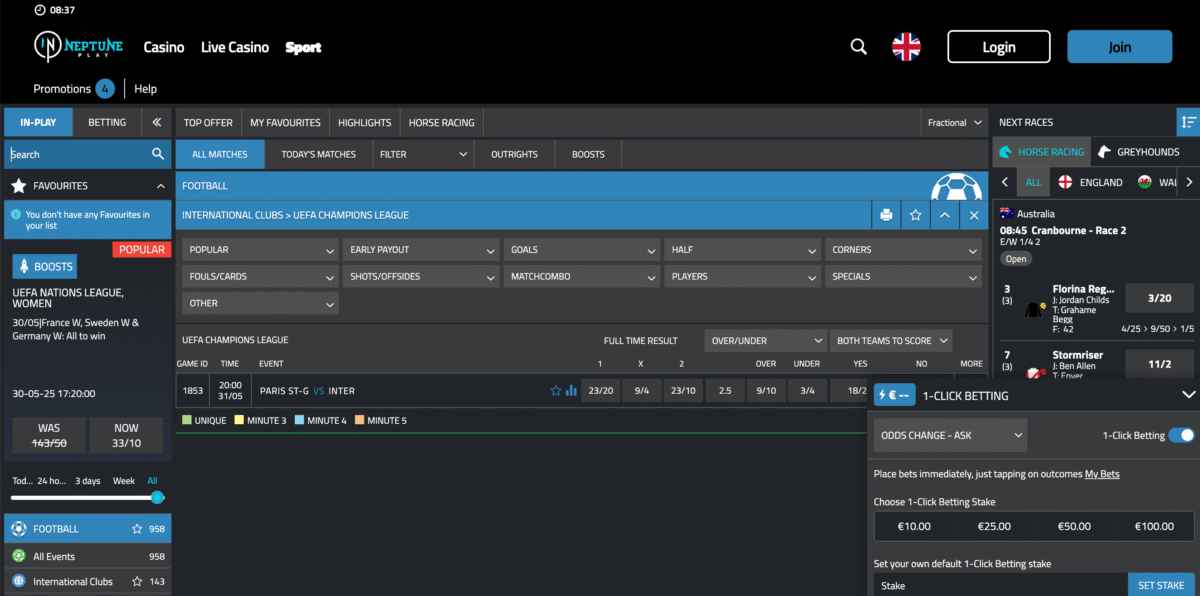Image resolution: width=1200 pixels, height=596 pixels.
Task: Close the UEFA Champions League panel
Action: click(x=974, y=215)
